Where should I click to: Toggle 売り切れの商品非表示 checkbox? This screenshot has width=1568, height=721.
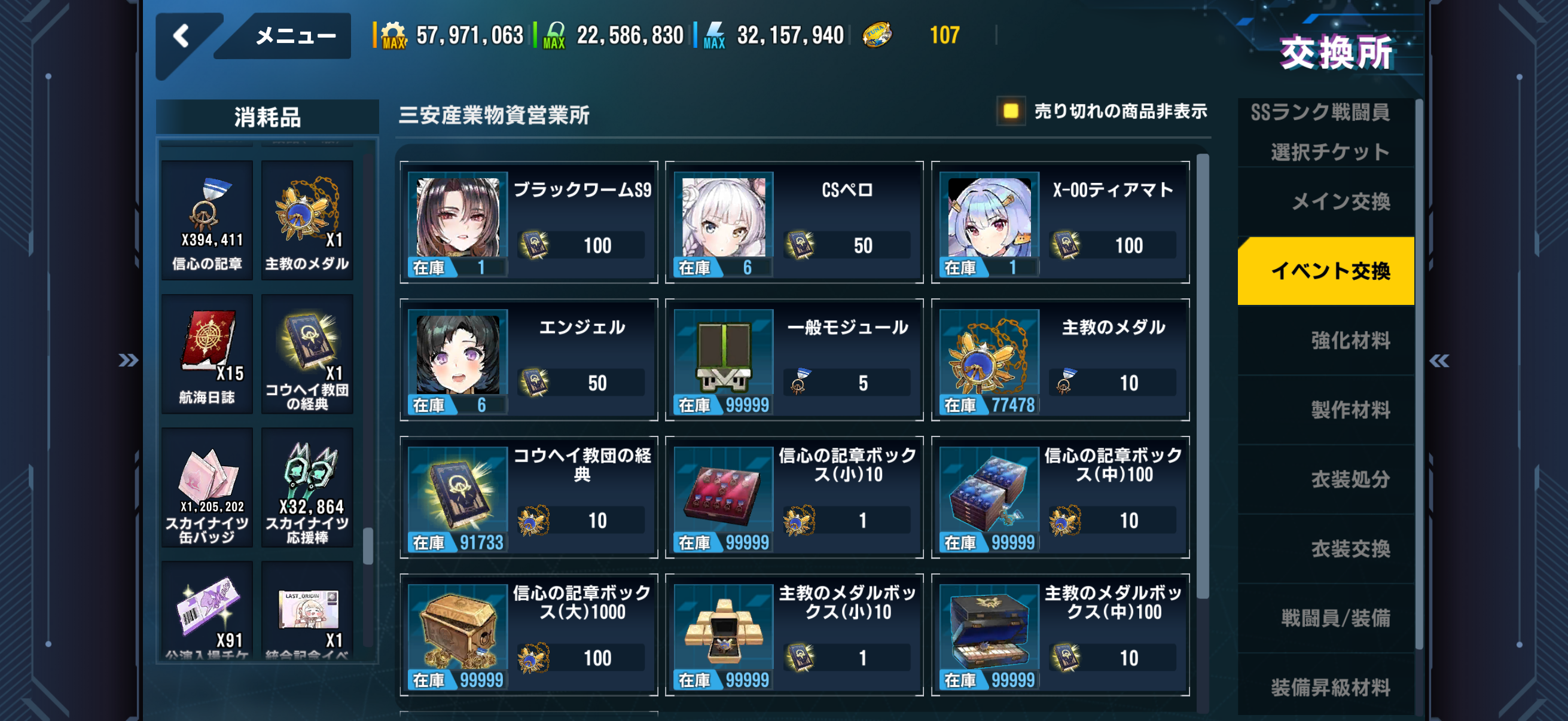coord(1011,111)
